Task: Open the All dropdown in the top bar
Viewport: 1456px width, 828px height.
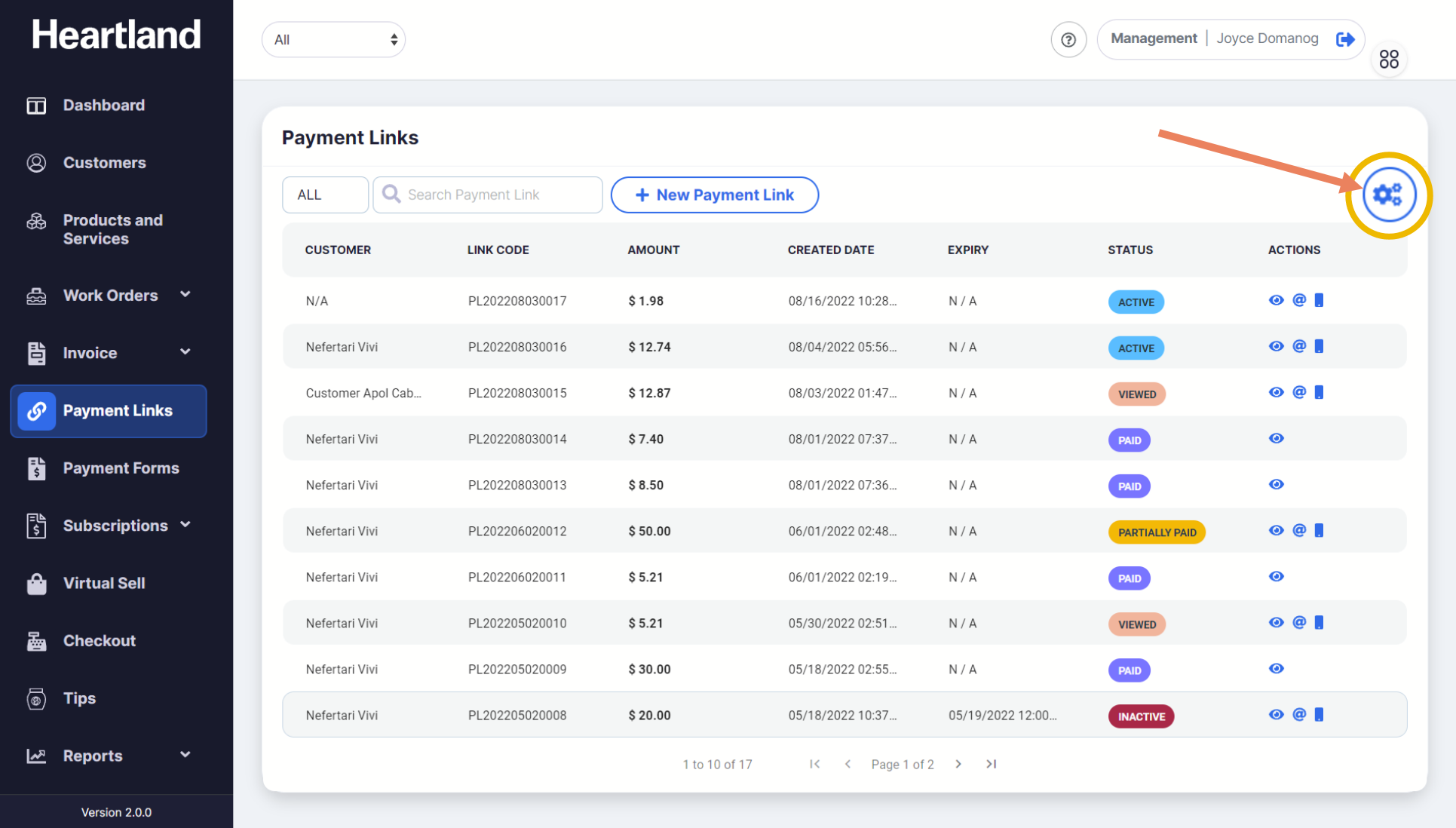Action: 333,40
